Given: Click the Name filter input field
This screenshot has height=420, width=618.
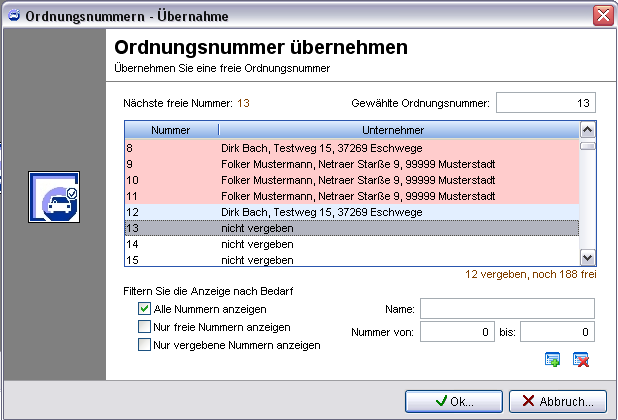Looking at the screenshot, I should (x=507, y=309).
